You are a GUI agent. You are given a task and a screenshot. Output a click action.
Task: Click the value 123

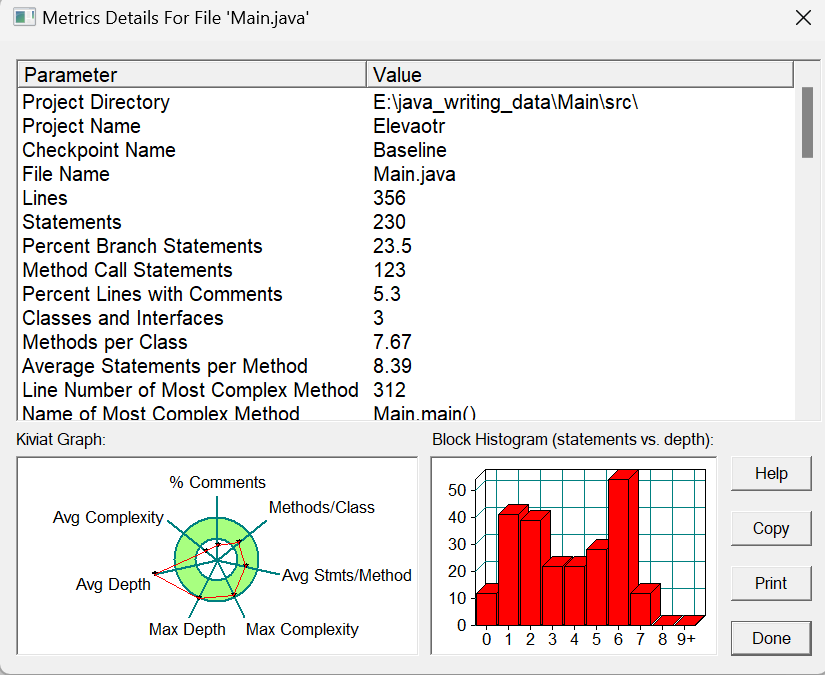[x=389, y=270]
